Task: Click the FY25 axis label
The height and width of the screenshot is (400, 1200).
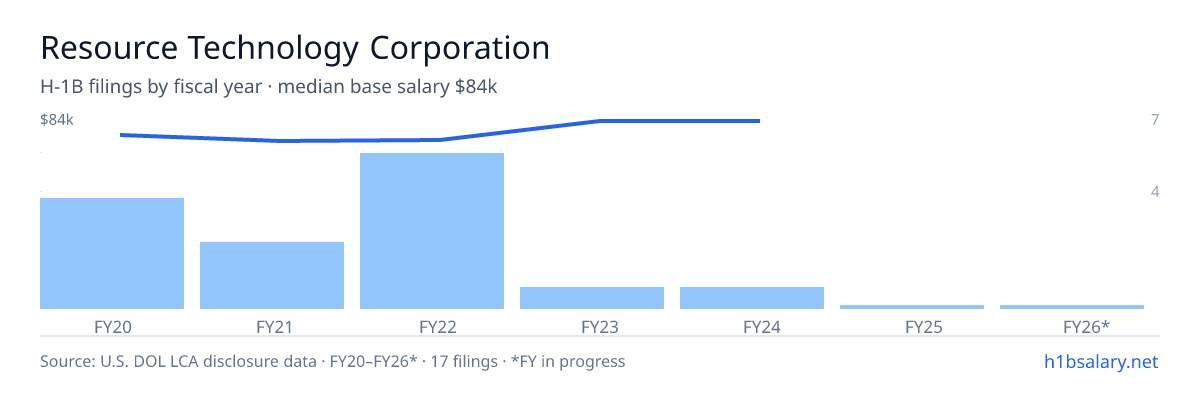Action: [912, 326]
